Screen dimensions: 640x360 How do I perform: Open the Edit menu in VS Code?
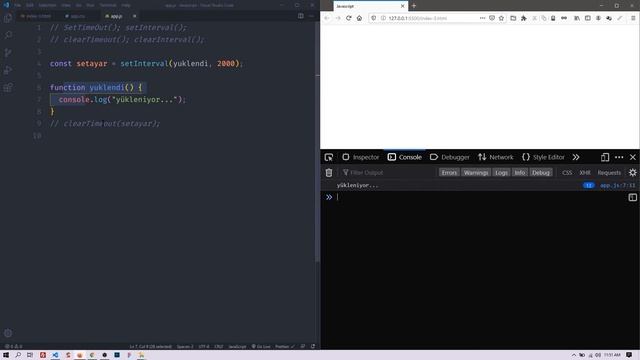30,5
